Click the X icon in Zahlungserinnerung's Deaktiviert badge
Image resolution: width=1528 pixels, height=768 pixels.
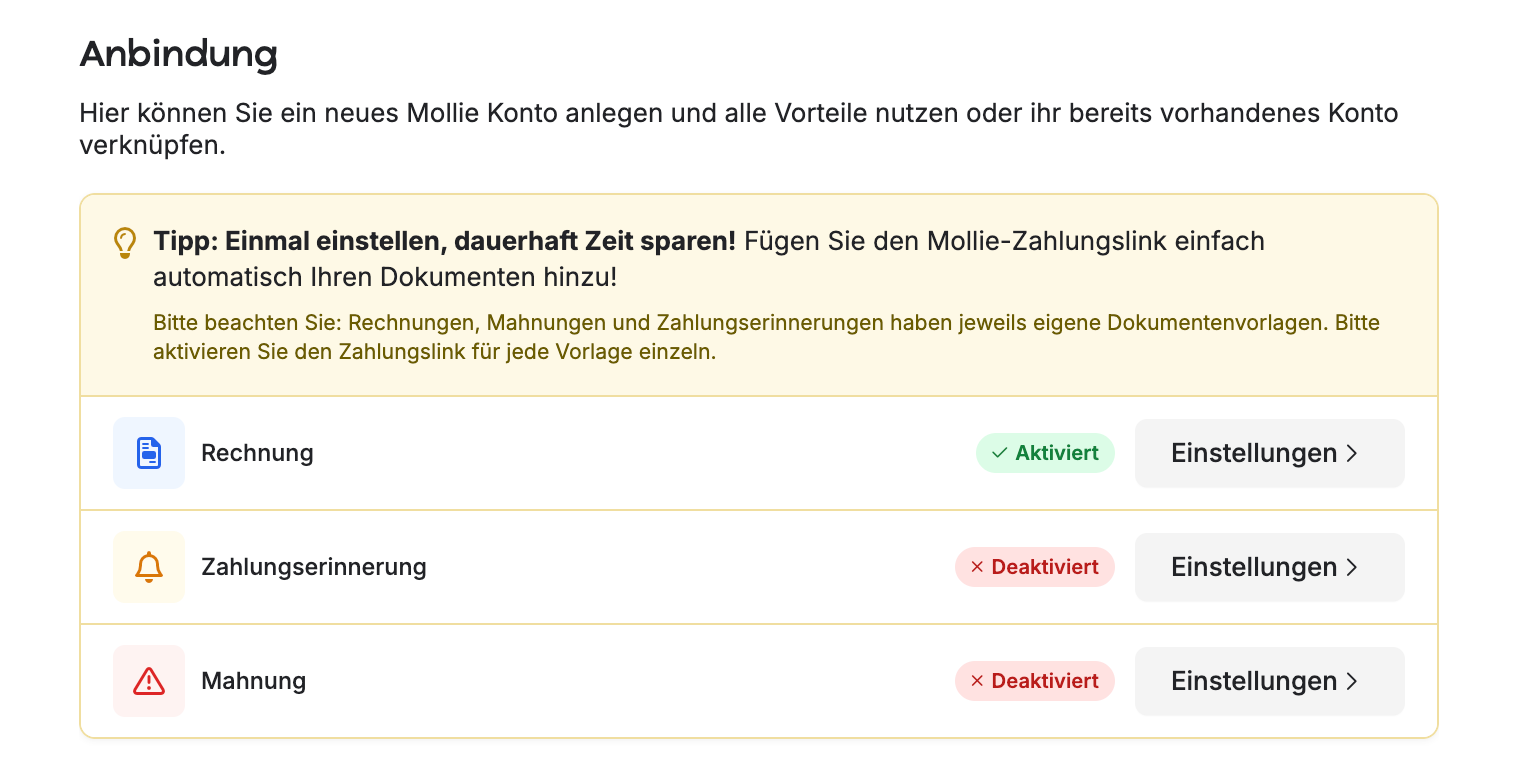pos(977,567)
